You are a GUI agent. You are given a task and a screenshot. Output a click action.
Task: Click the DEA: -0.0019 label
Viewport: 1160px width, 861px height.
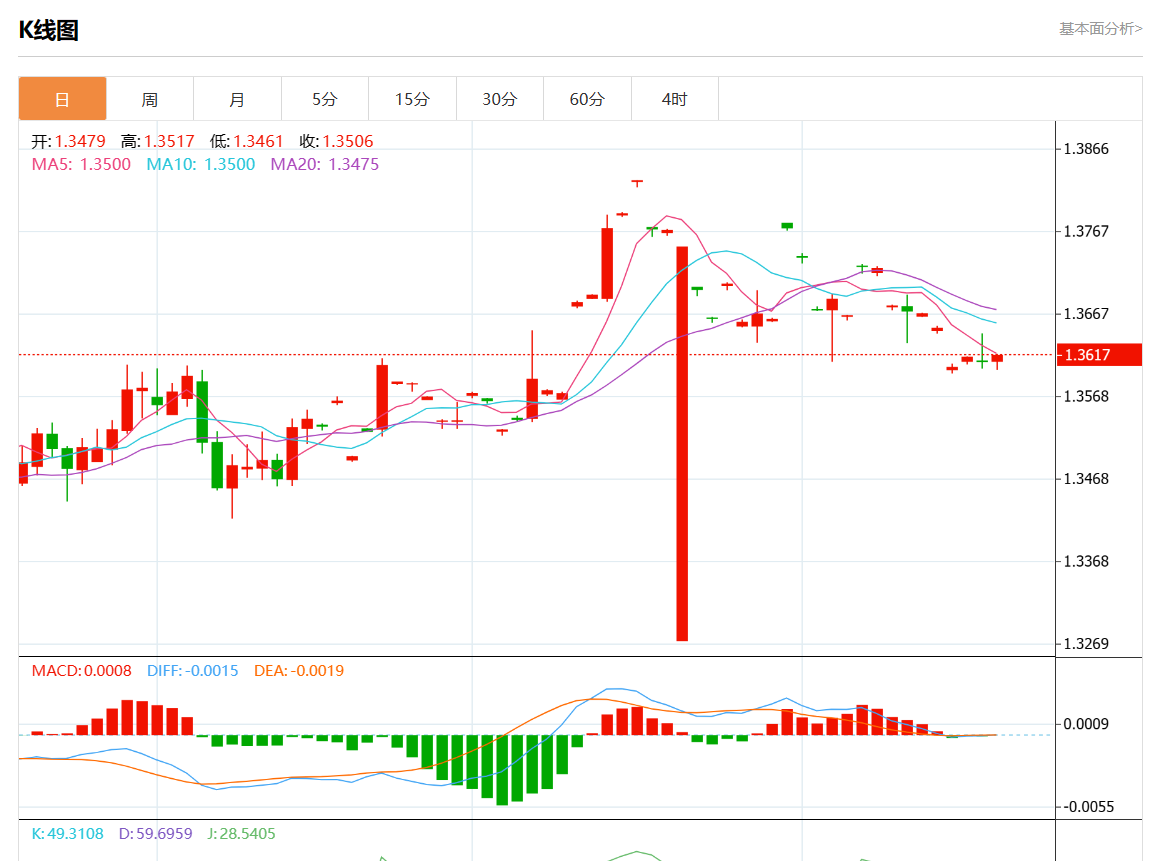pos(299,671)
